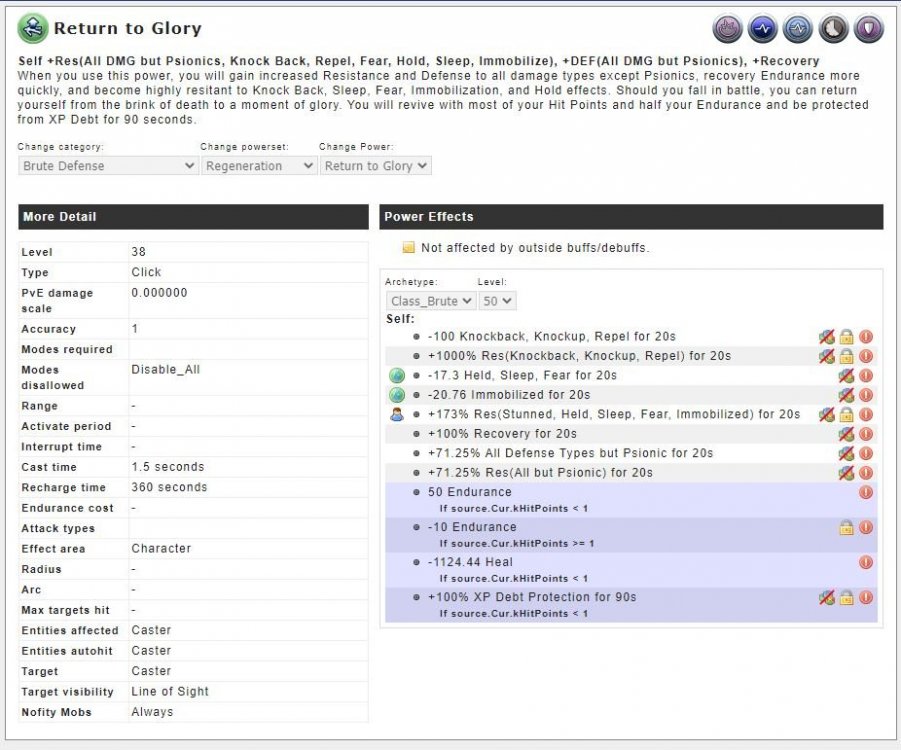Click the green Return to Glory power icon
This screenshot has height=750, width=901.
(33, 28)
